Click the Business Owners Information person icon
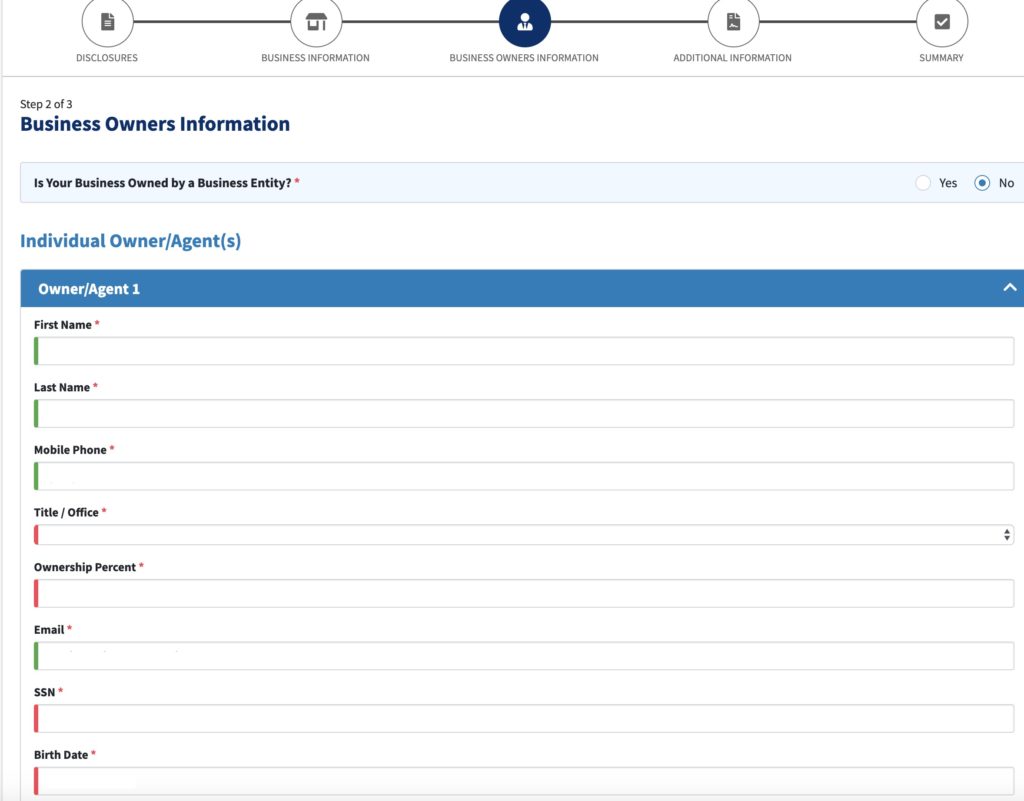1024x801 pixels. tap(524, 21)
